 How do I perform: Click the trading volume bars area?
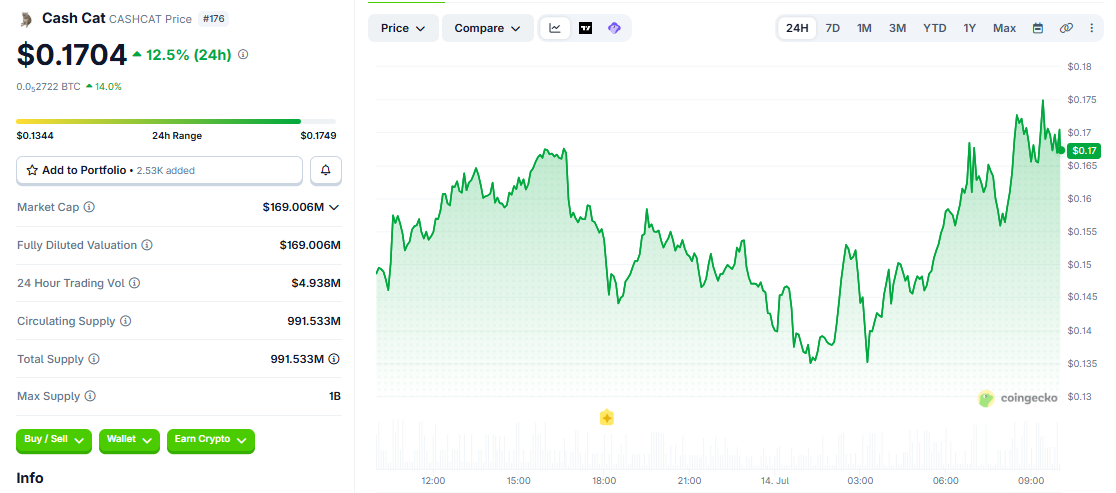(717, 445)
